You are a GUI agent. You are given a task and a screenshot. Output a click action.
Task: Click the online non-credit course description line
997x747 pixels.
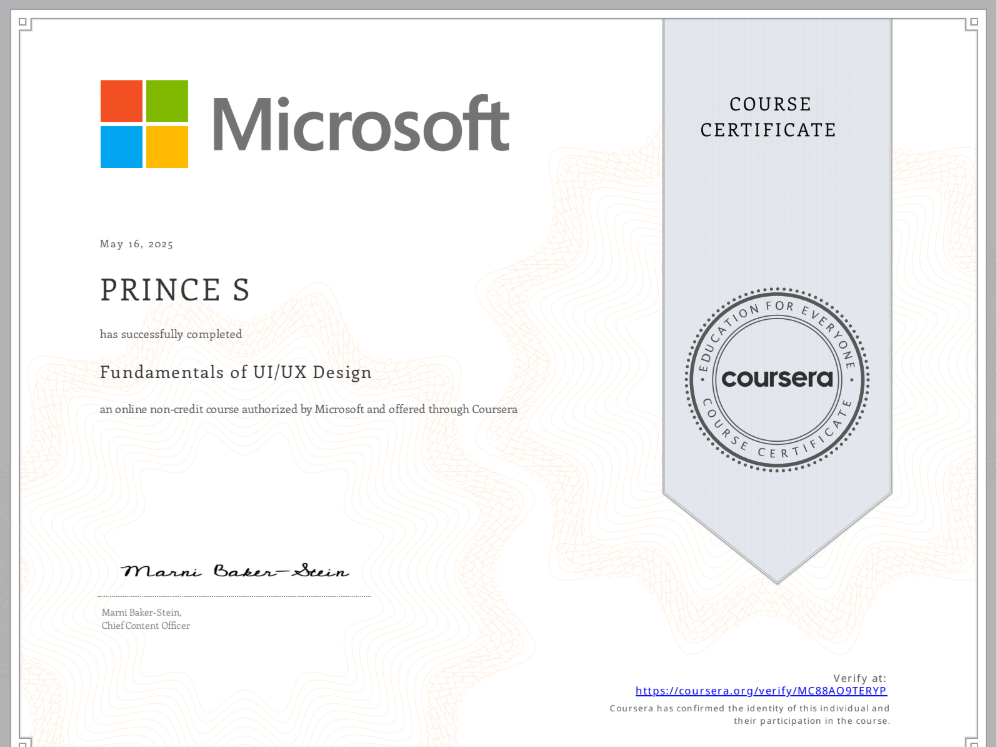coord(308,409)
